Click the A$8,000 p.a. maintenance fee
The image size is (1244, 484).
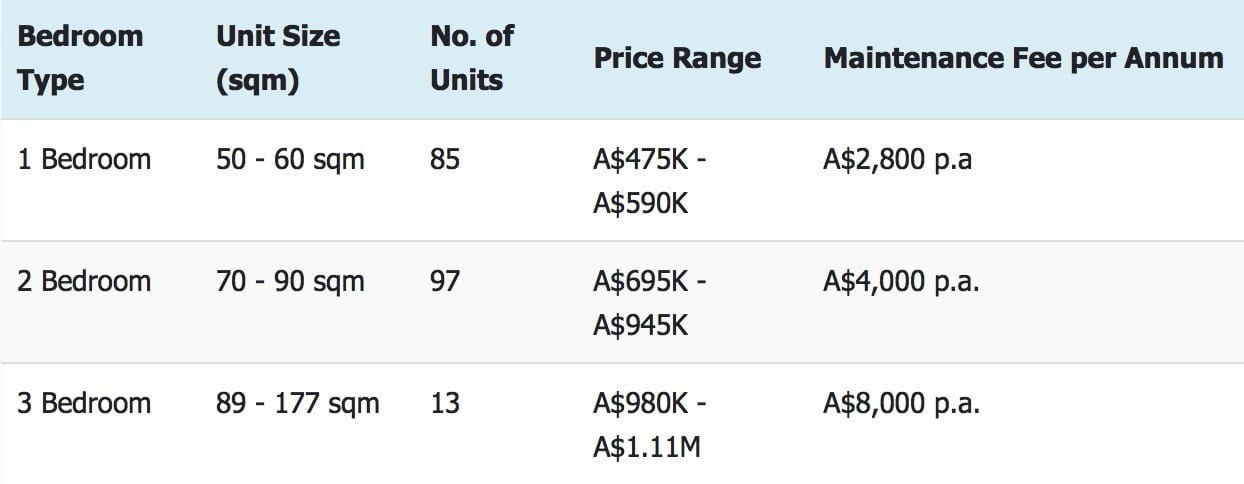[901, 403]
